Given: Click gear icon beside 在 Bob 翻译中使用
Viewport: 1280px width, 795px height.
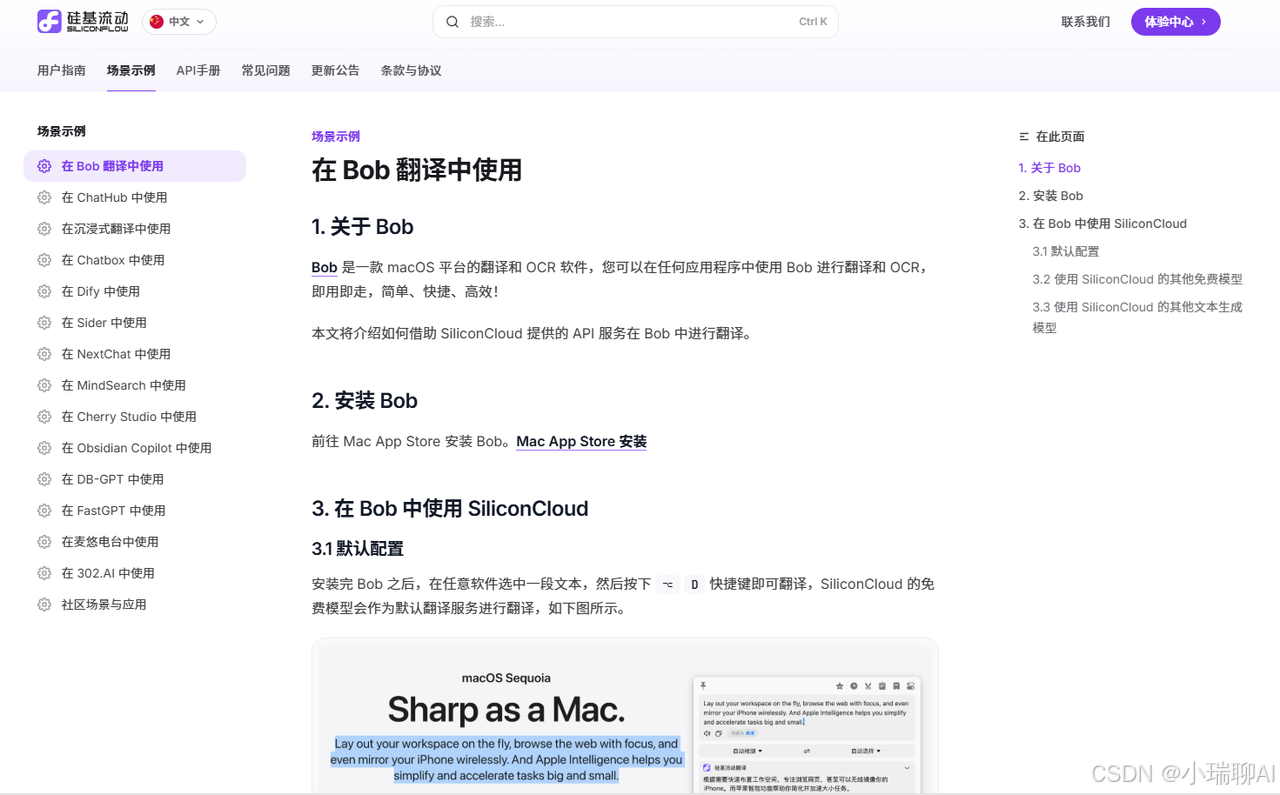Looking at the screenshot, I should pyautogui.click(x=44, y=166).
